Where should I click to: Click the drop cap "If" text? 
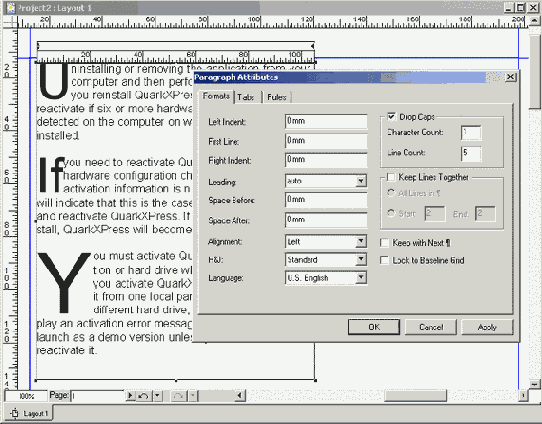point(51,175)
